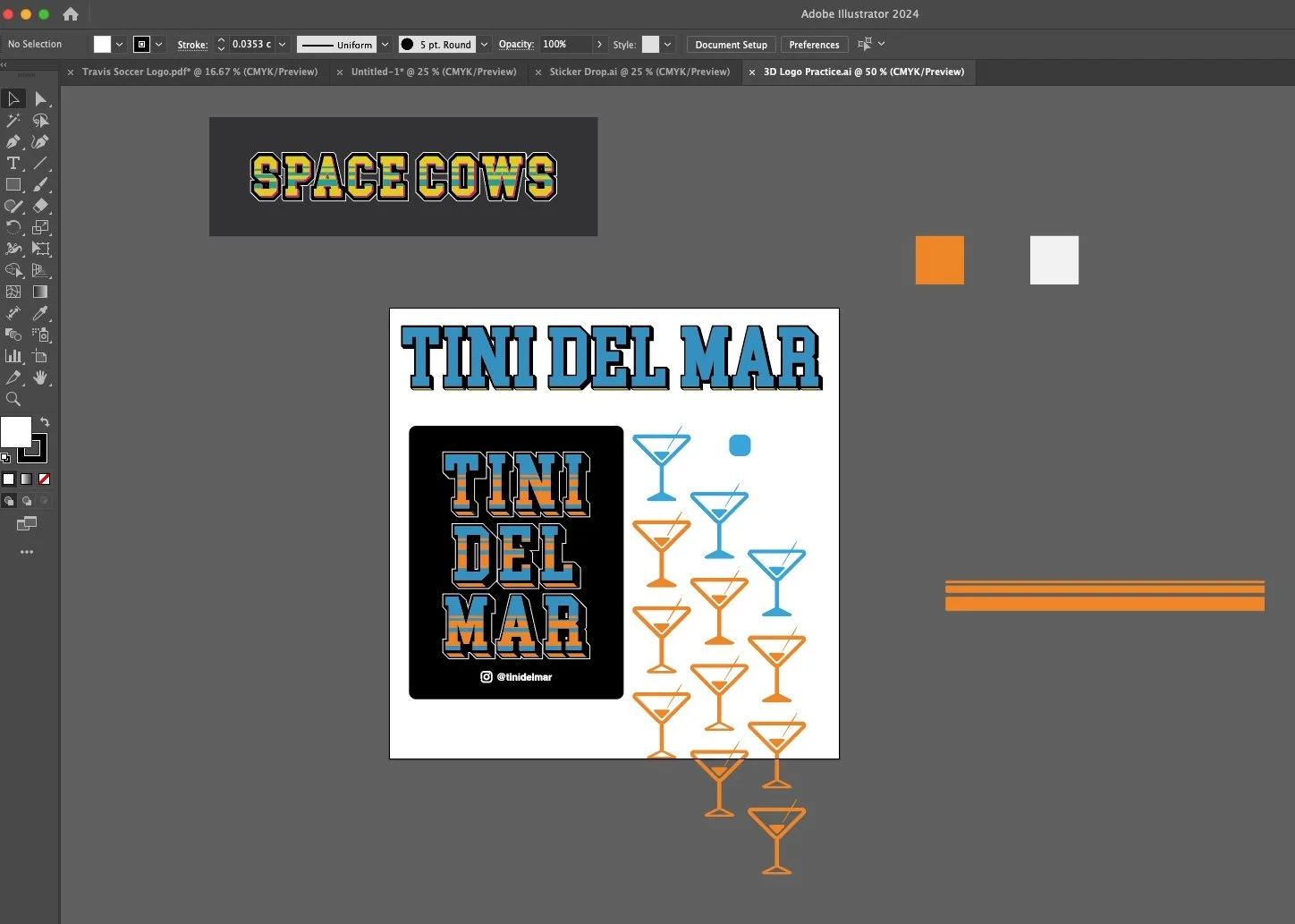Choose the Rotate tool

(x=13, y=228)
